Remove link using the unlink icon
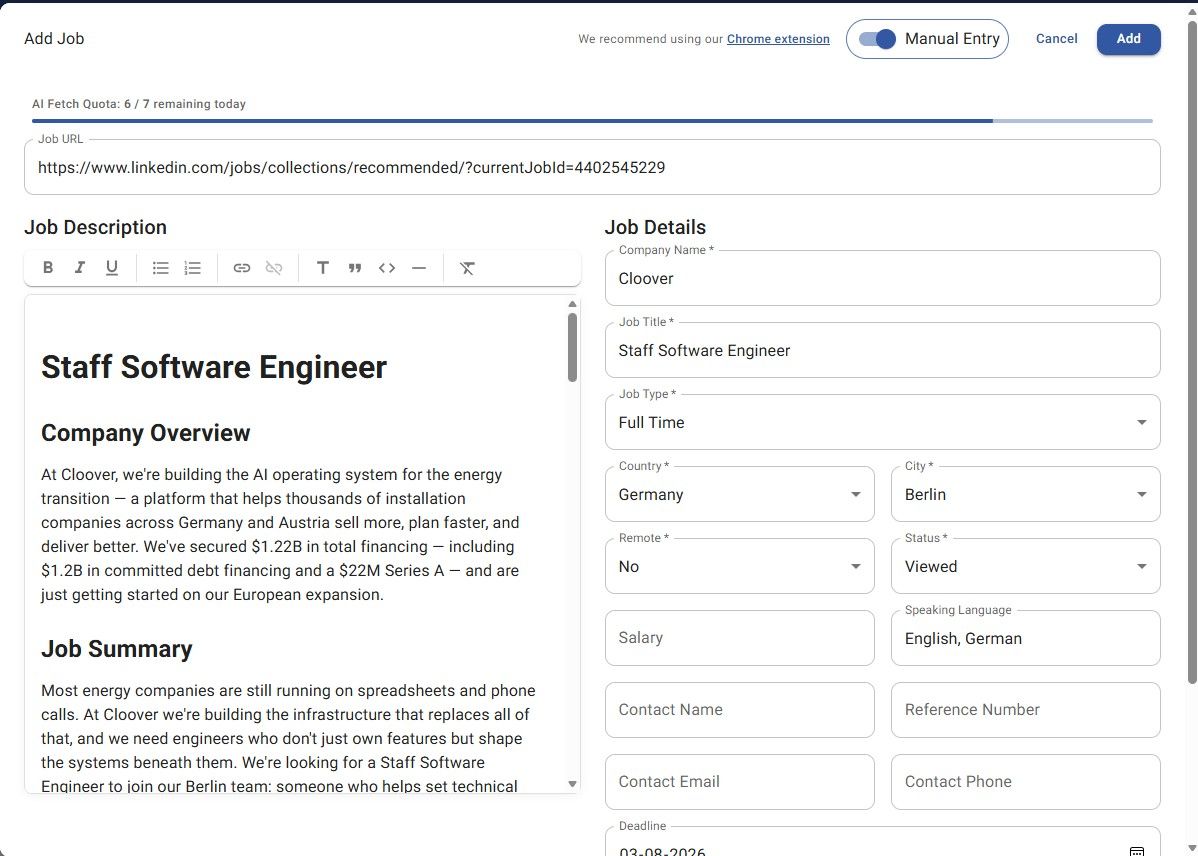The height and width of the screenshot is (856, 1198). (x=274, y=268)
